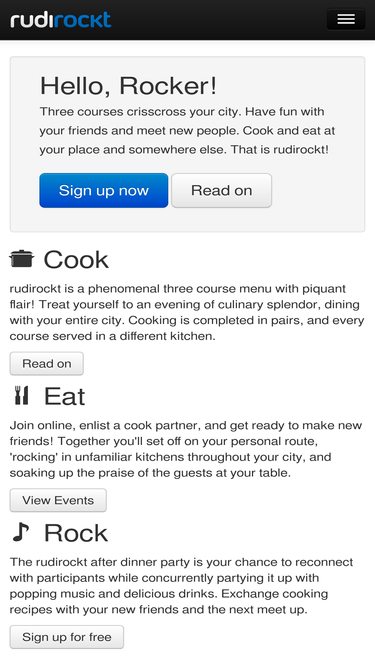Click the grey hero welcome panel

188,144
